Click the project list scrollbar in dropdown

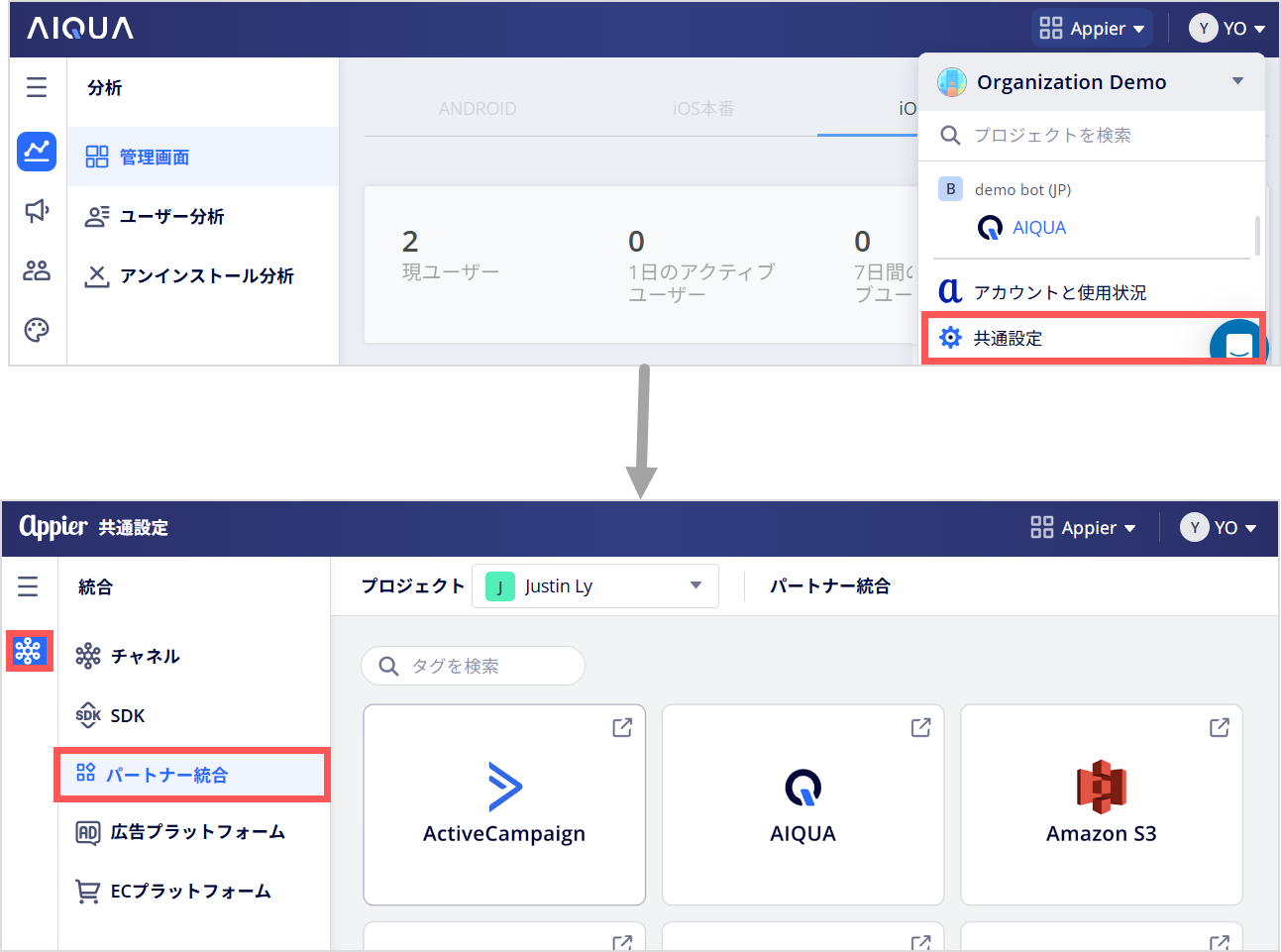point(1257,235)
